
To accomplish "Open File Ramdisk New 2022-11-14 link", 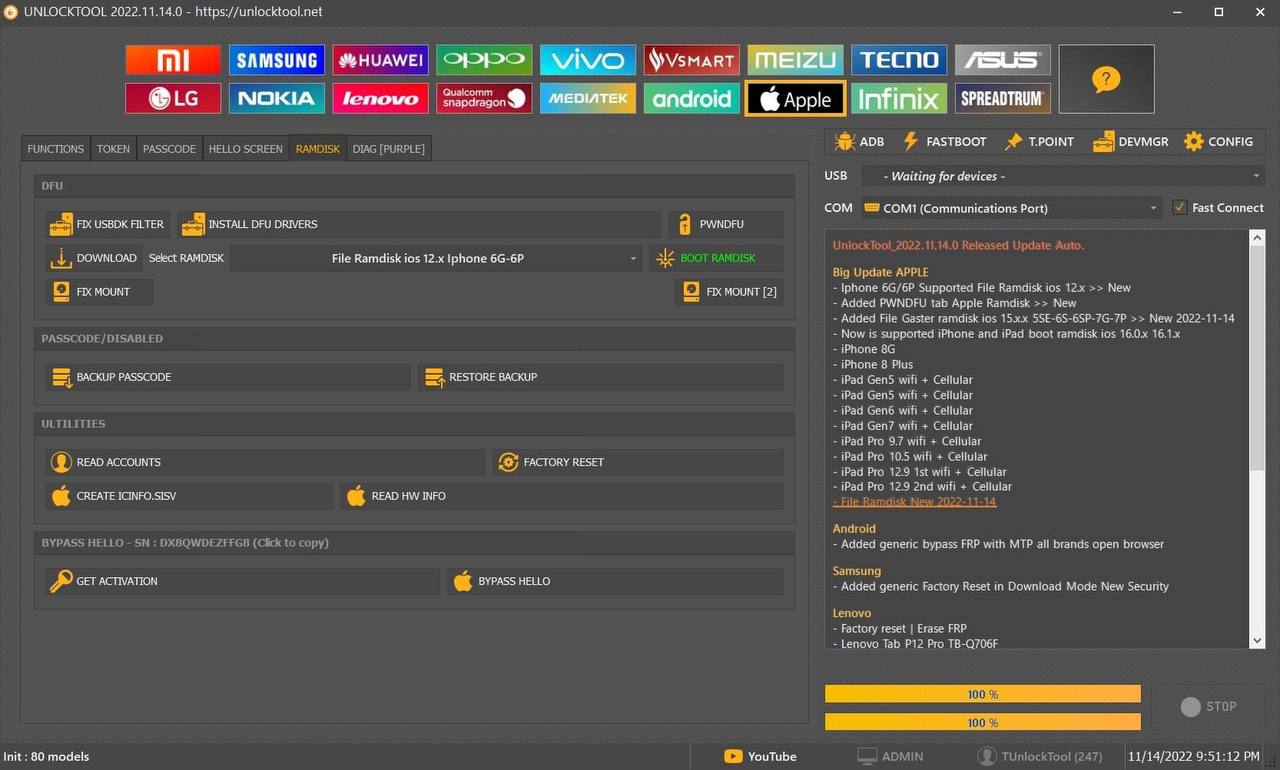I will point(914,502).
